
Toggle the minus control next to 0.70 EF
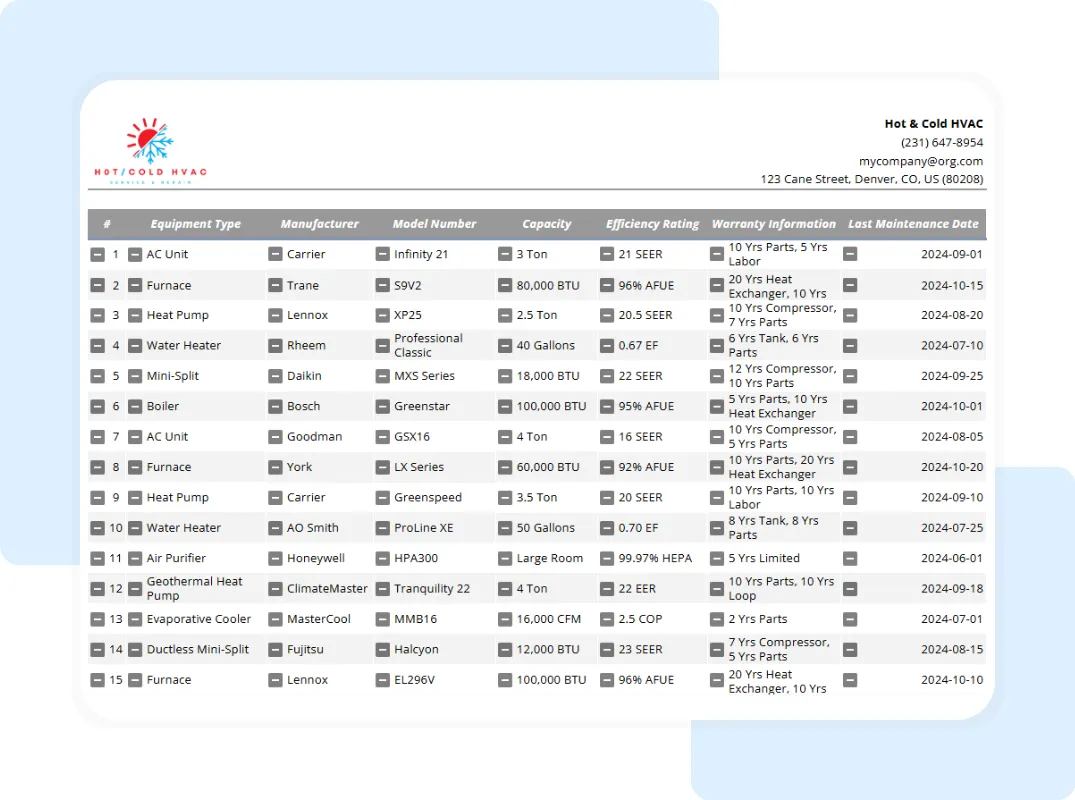[607, 527]
